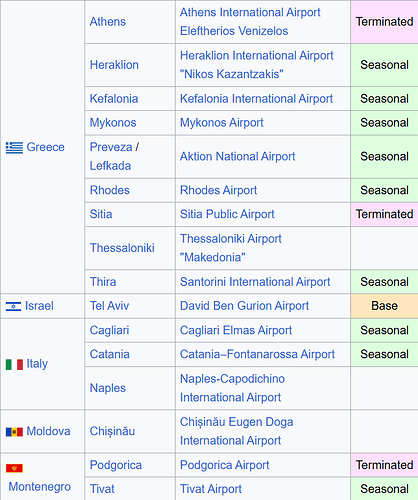This screenshot has height=500, width=418.
Task: Click the Base status cell for Tel Aviv
Action: point(384,306)
